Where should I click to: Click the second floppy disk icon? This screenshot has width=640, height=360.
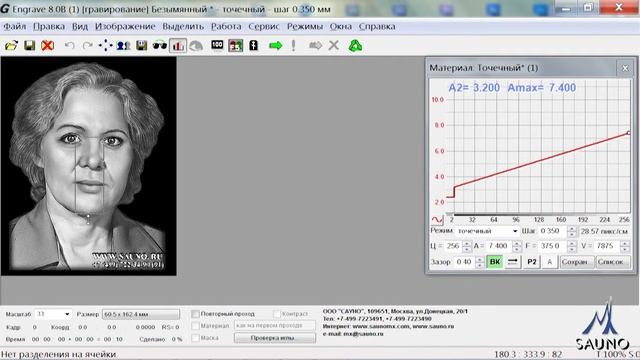click(x=142, y=45)
